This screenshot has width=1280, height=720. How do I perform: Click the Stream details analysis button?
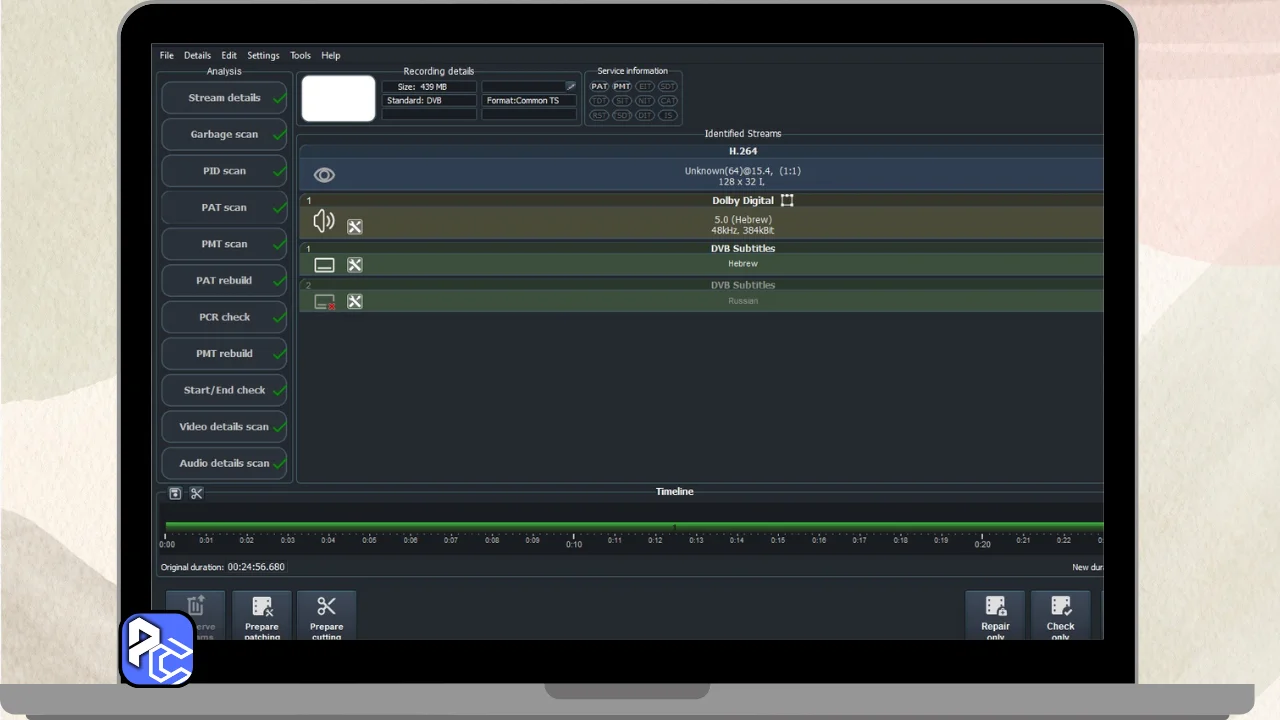click(x=224, y=98)
